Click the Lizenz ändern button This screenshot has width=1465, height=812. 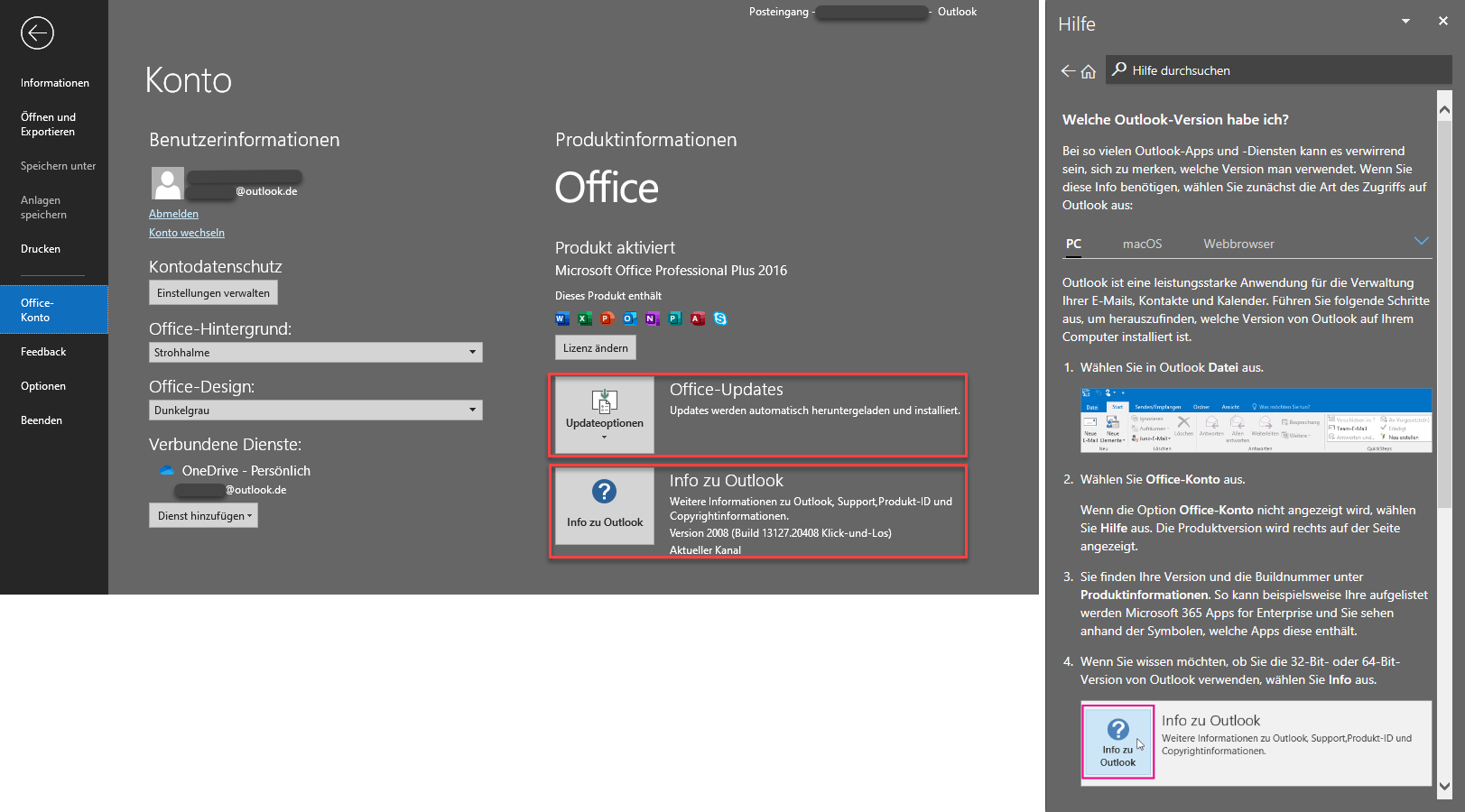[x=595, y=348]
